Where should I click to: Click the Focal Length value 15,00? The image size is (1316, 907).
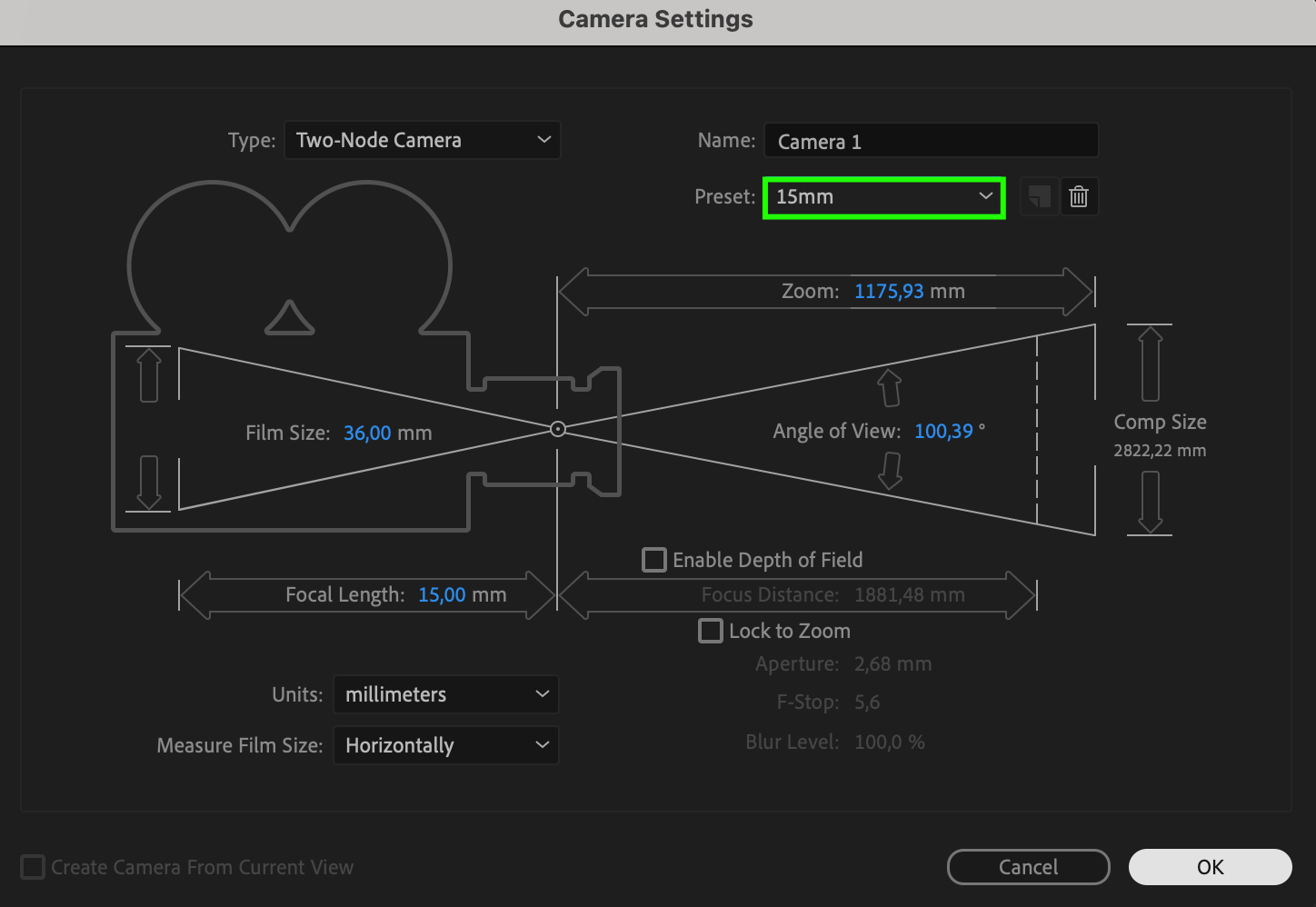(442, 595)
